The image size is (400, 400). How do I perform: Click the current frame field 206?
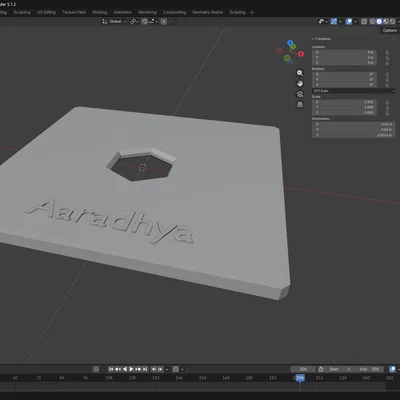[303, 369]
